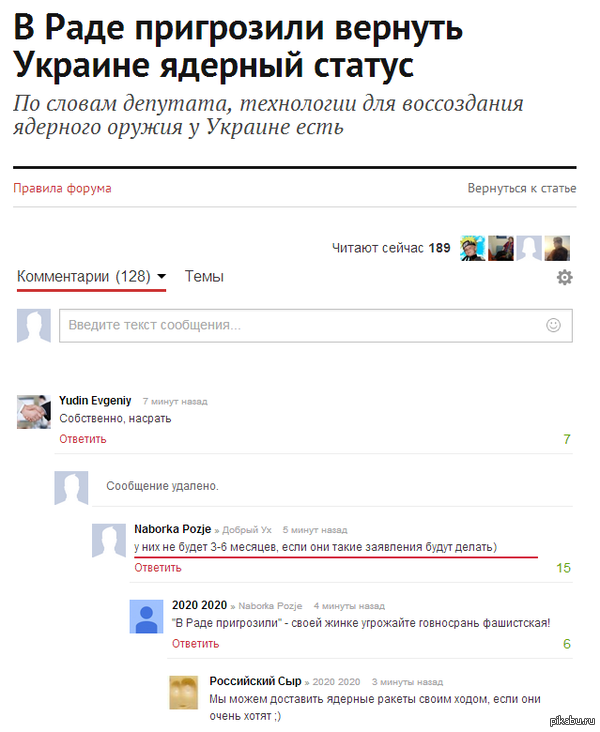
Task: Click Yudin Evgeniy's handshake avatar
Action: tap(34, 412)
